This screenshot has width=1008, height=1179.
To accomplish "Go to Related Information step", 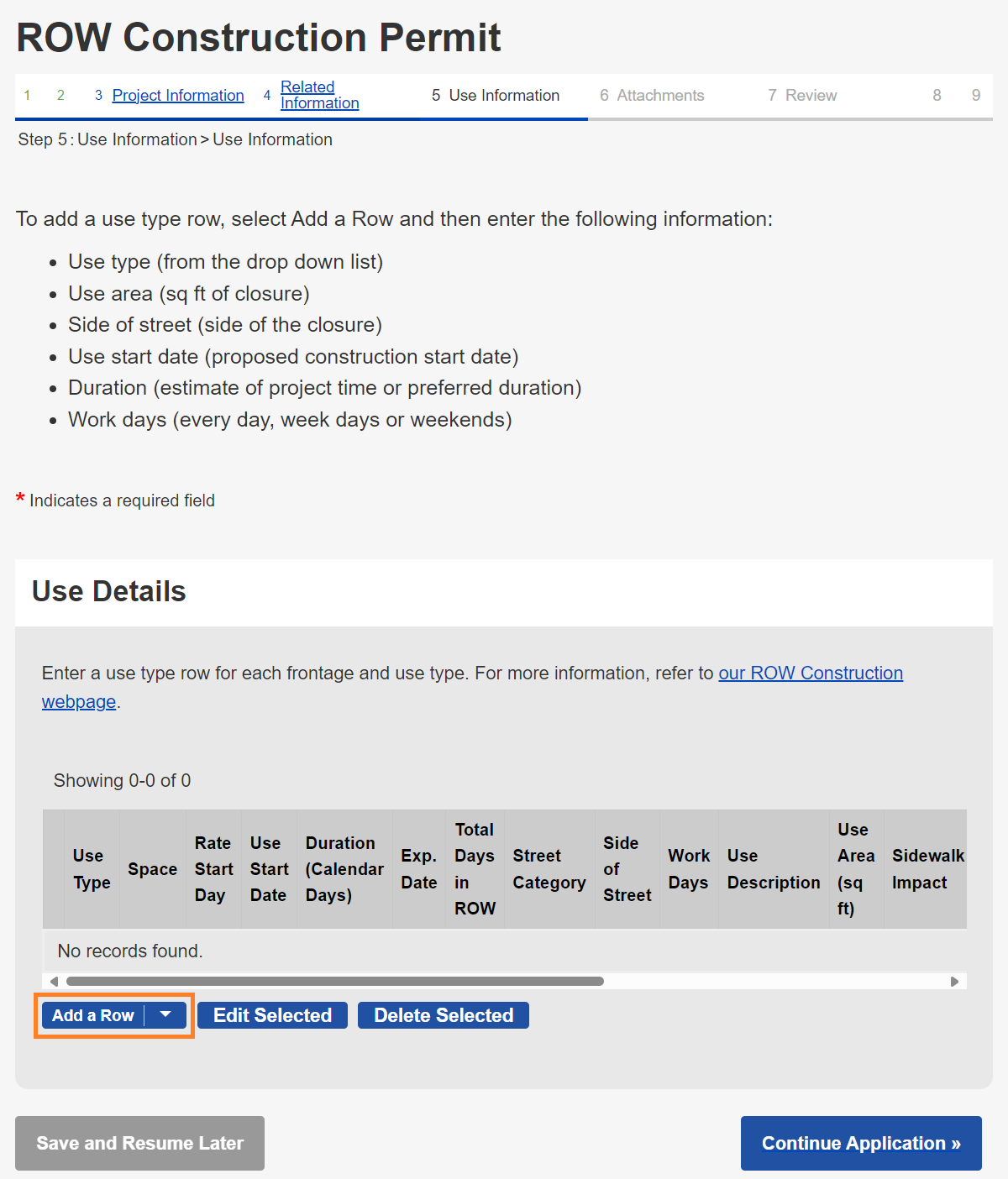I will click(319, 95).
